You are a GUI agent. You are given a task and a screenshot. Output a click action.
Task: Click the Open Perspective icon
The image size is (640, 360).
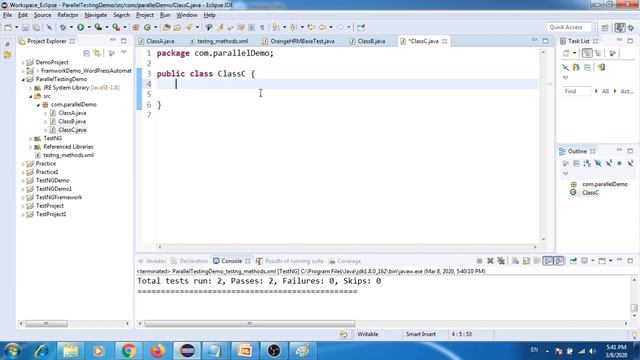(x=605, y=27)
